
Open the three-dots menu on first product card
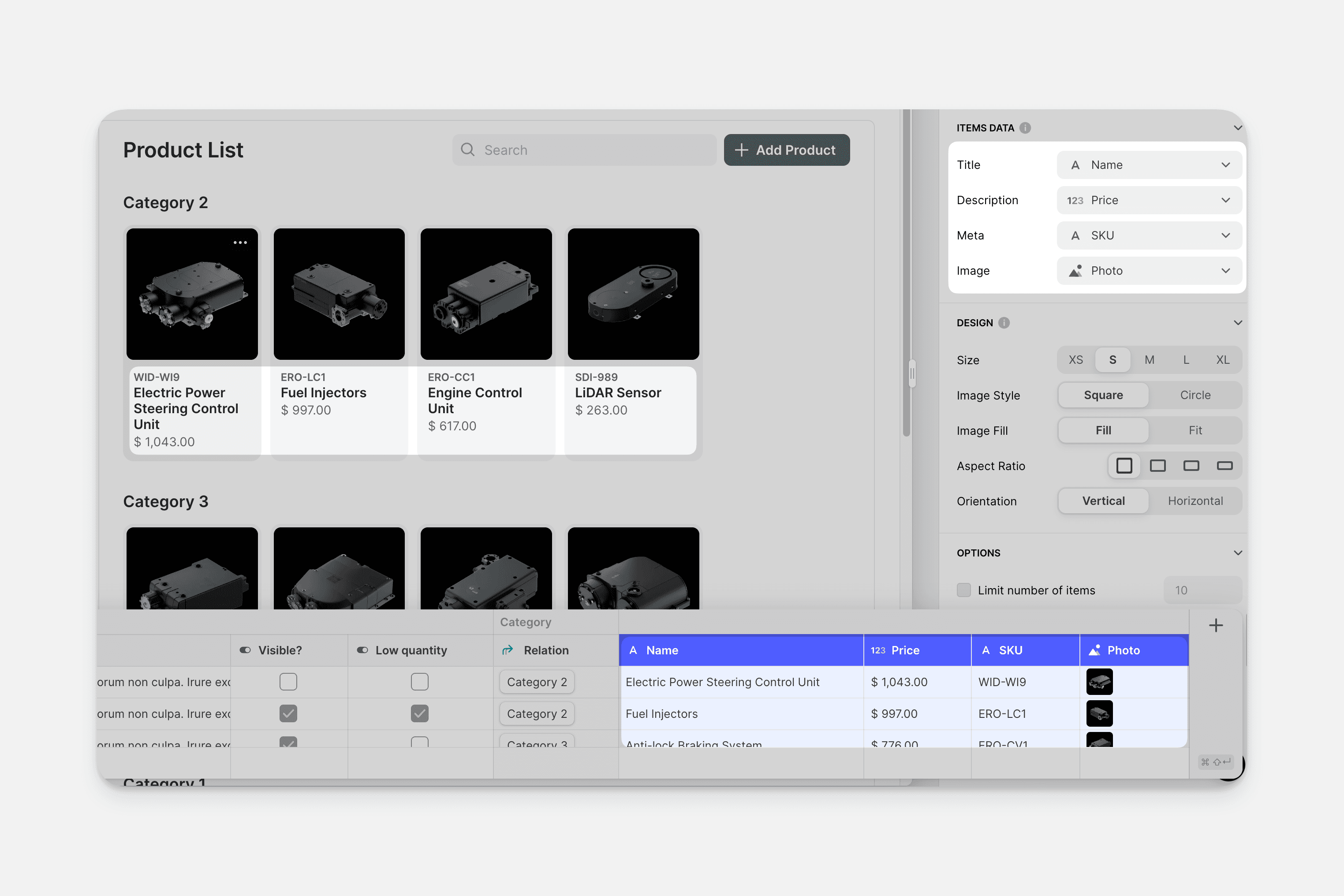pyautogui.click(x=240, y=243)
